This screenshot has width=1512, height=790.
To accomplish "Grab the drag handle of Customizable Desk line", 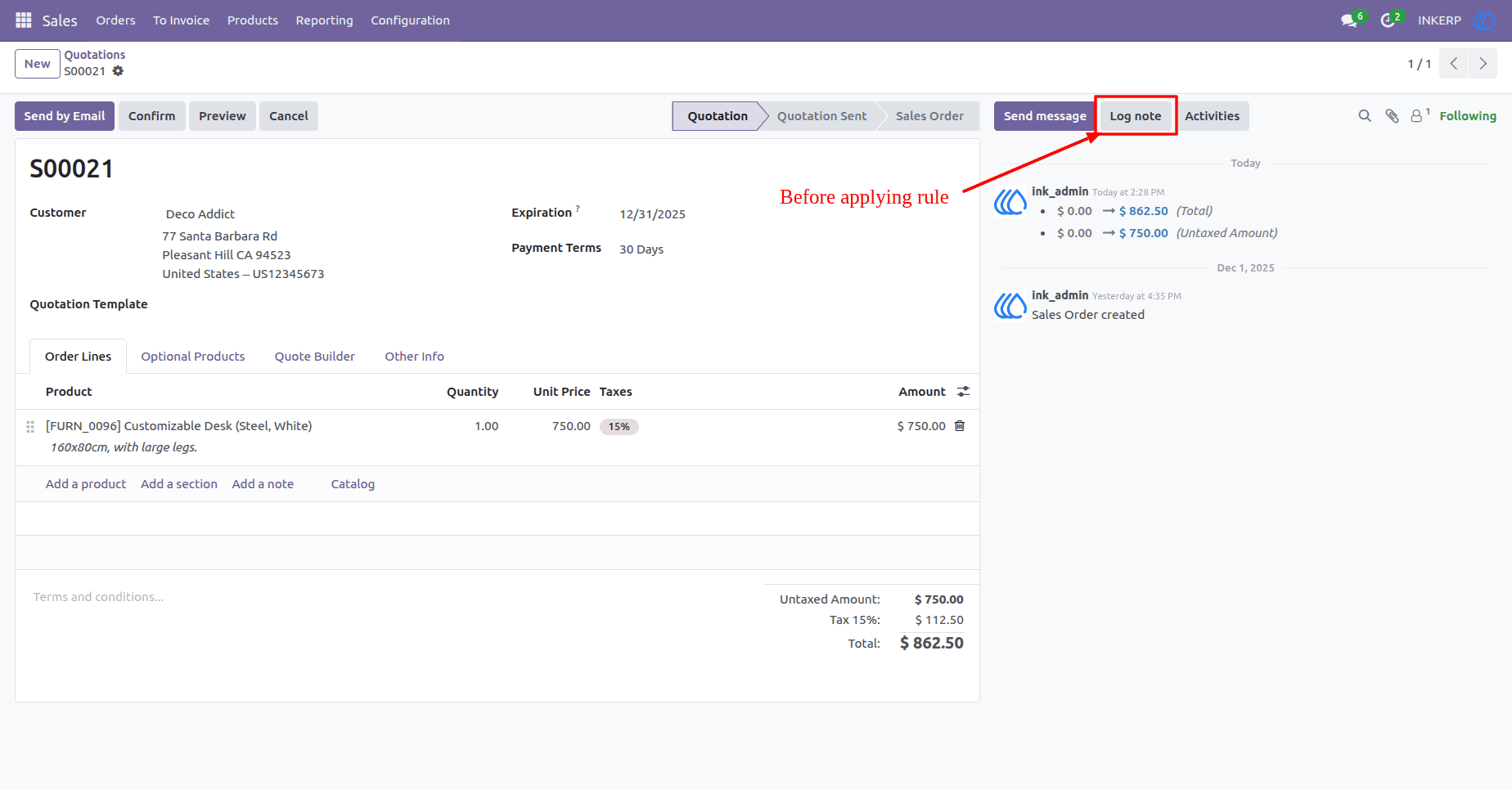I will [30, 427].
